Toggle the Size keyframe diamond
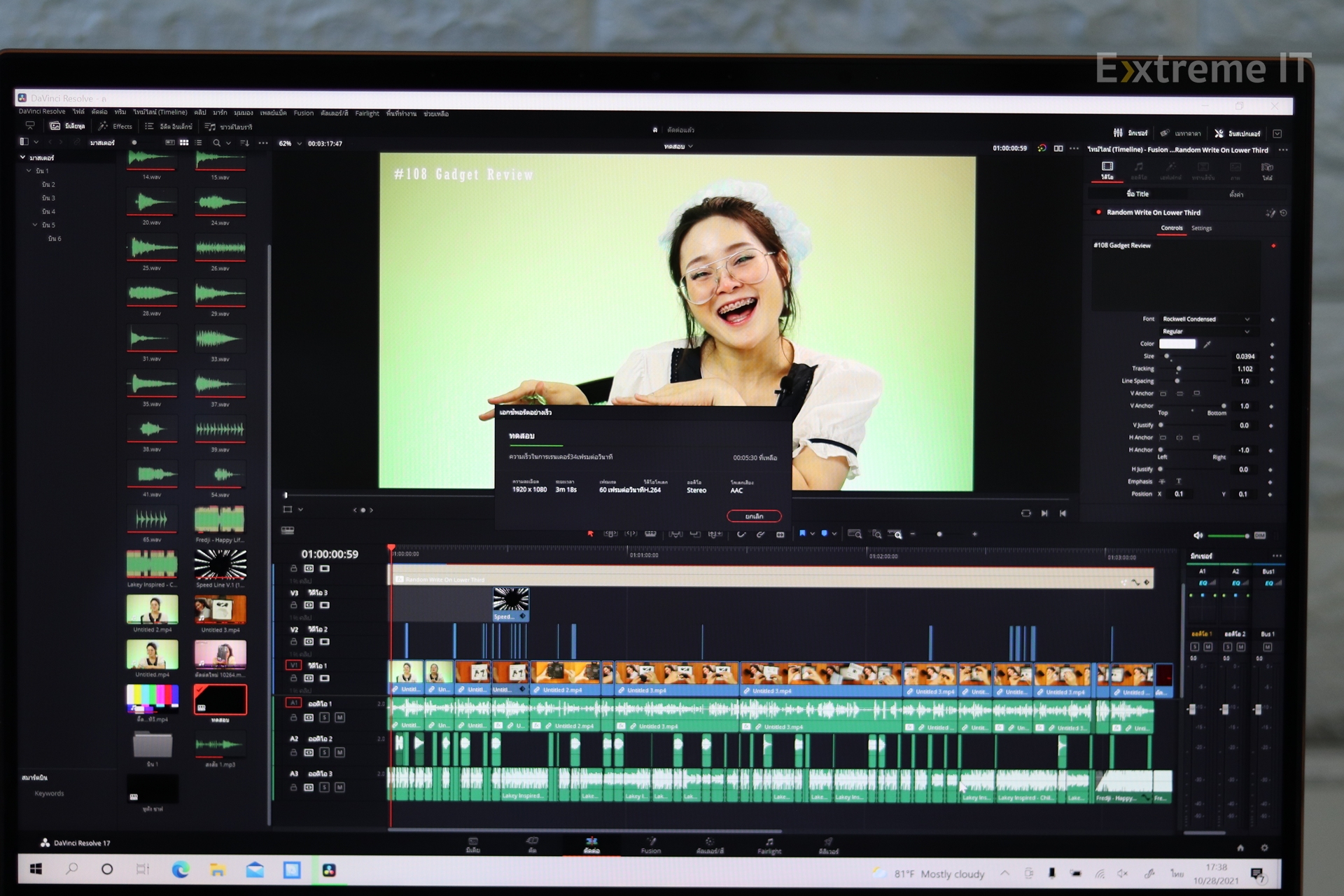 1272,357
